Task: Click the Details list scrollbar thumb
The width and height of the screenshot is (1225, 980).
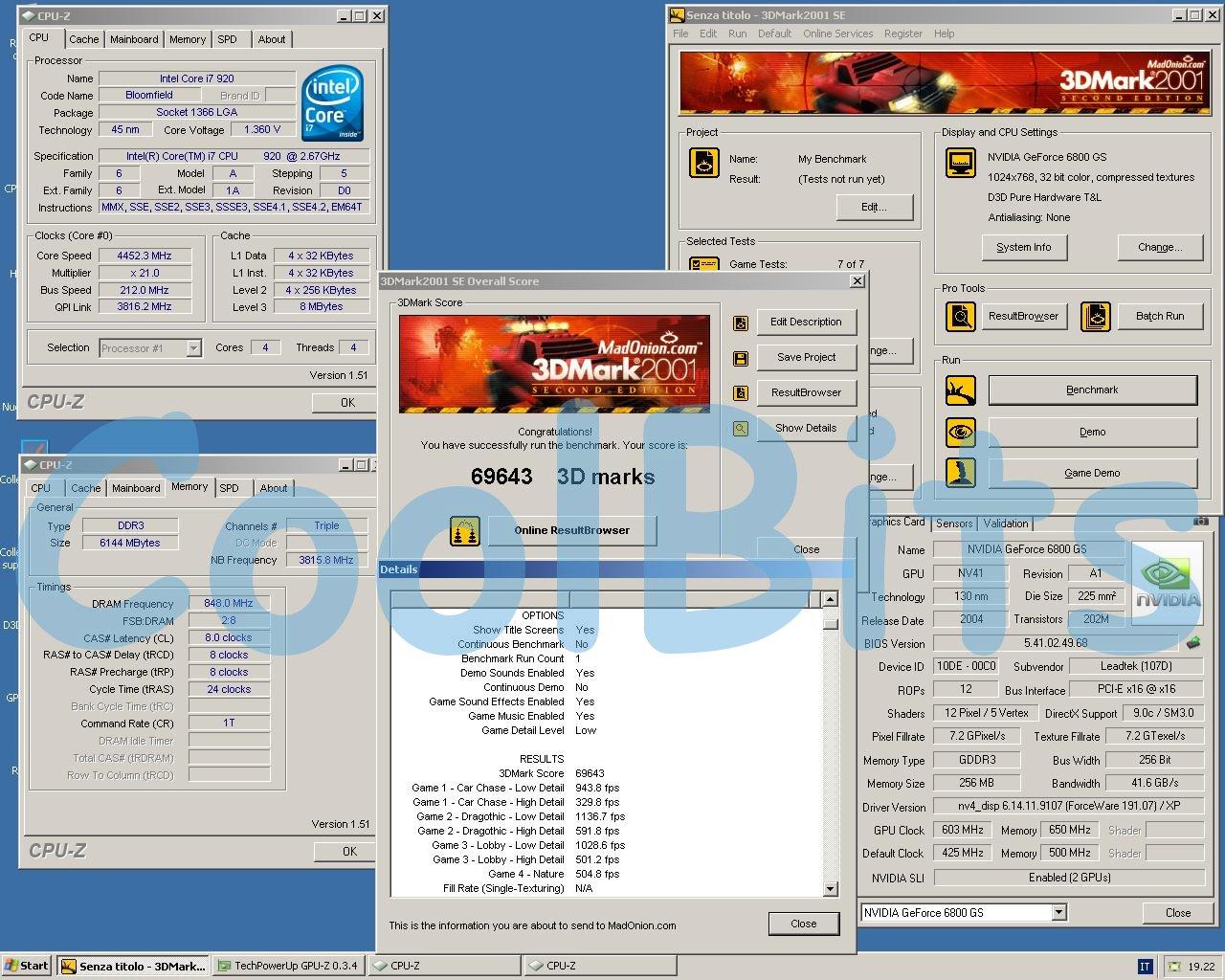Action: [x=831, y=622]
